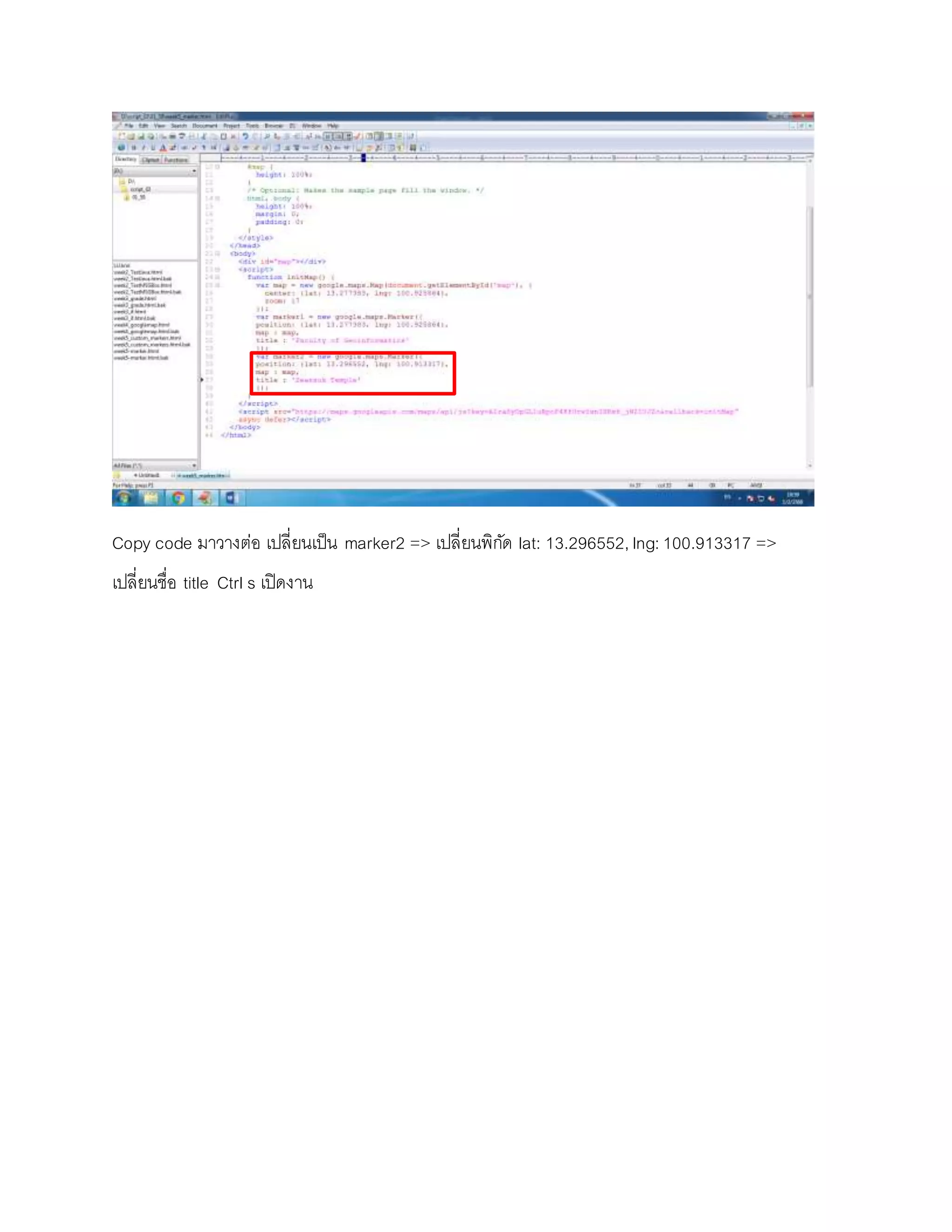Open the View menu
Image resolution: width=952 pixels, height=1232 pixels.
click(x=159, y=126)
